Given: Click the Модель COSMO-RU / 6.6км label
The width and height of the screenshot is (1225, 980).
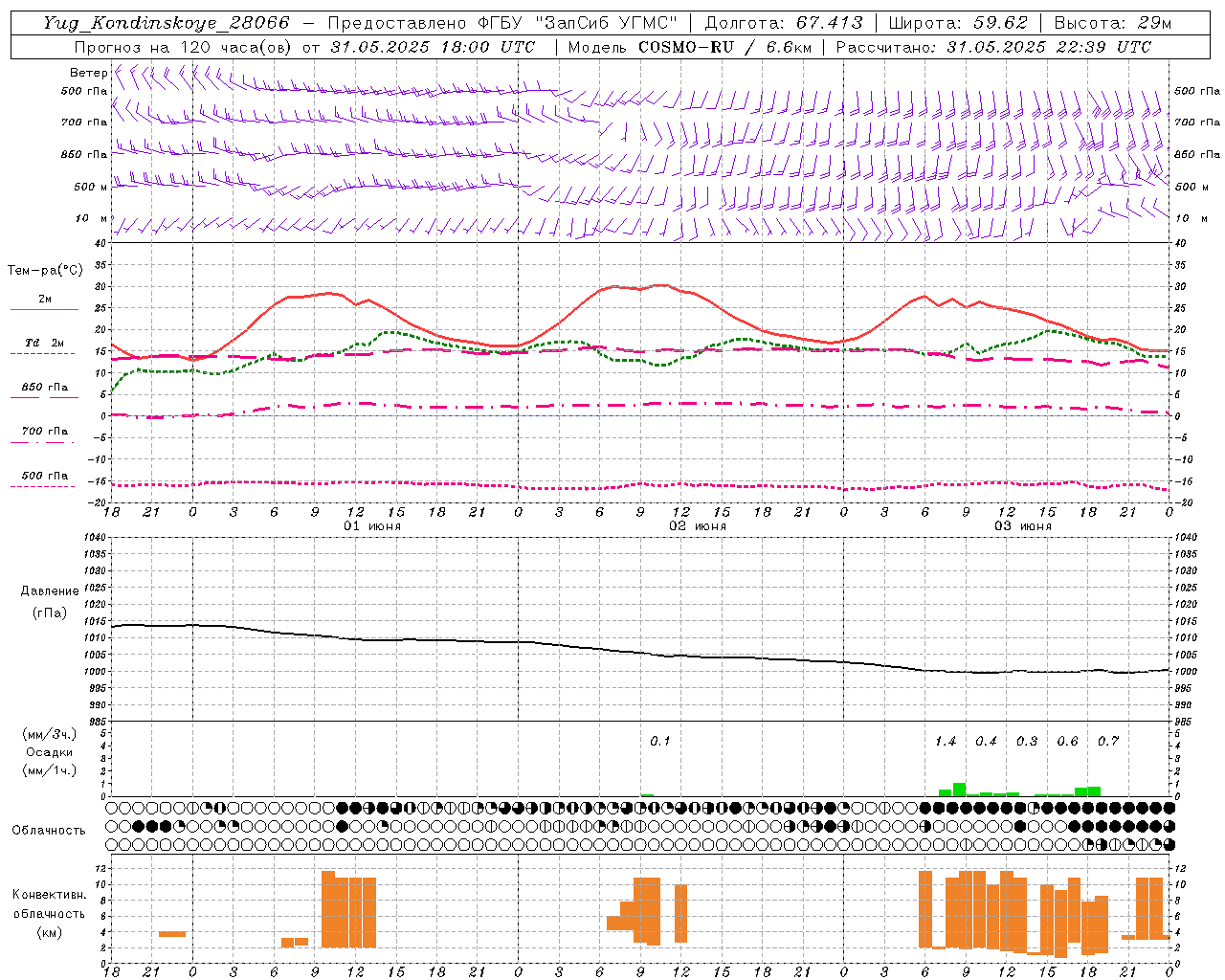Looking at the screenshot, I should tap(690, 47).
